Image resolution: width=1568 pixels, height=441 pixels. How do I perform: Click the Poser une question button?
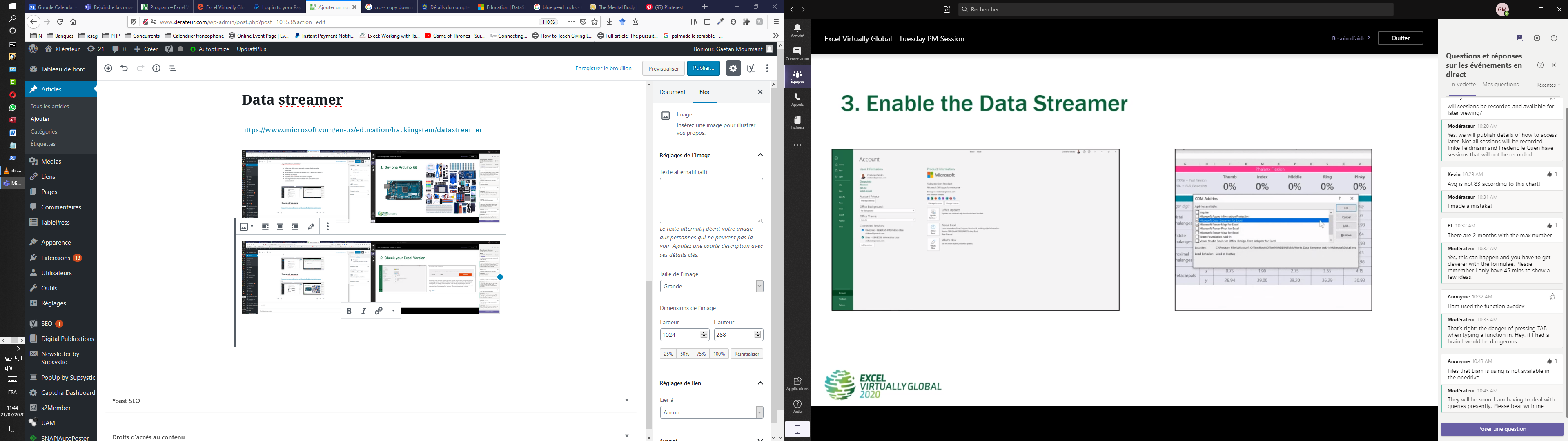[x=1502, y=430]
